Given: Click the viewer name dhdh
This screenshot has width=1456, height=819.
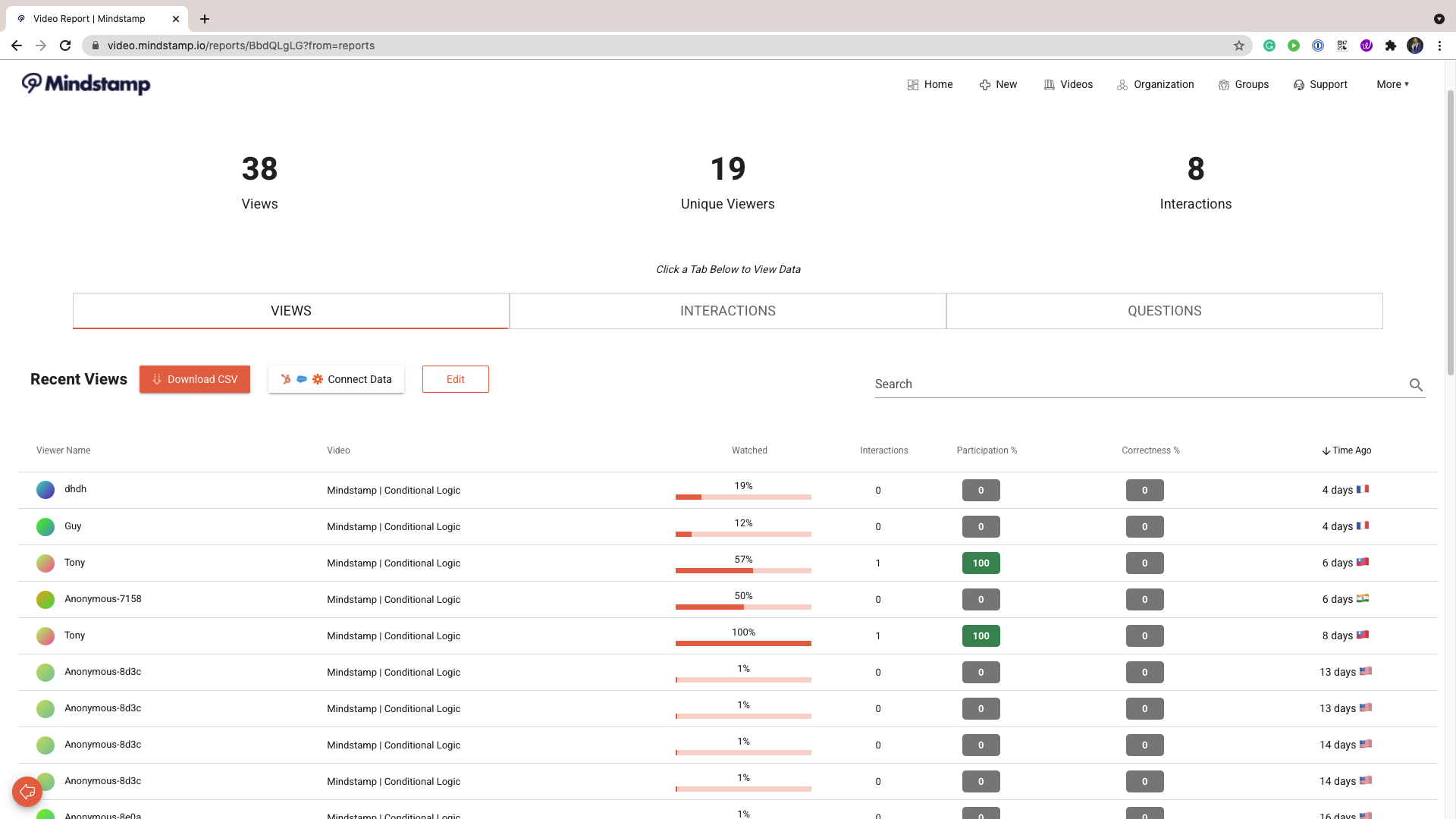Looking at the screenshot, I should pyautogui.click(x=75, y=489).
